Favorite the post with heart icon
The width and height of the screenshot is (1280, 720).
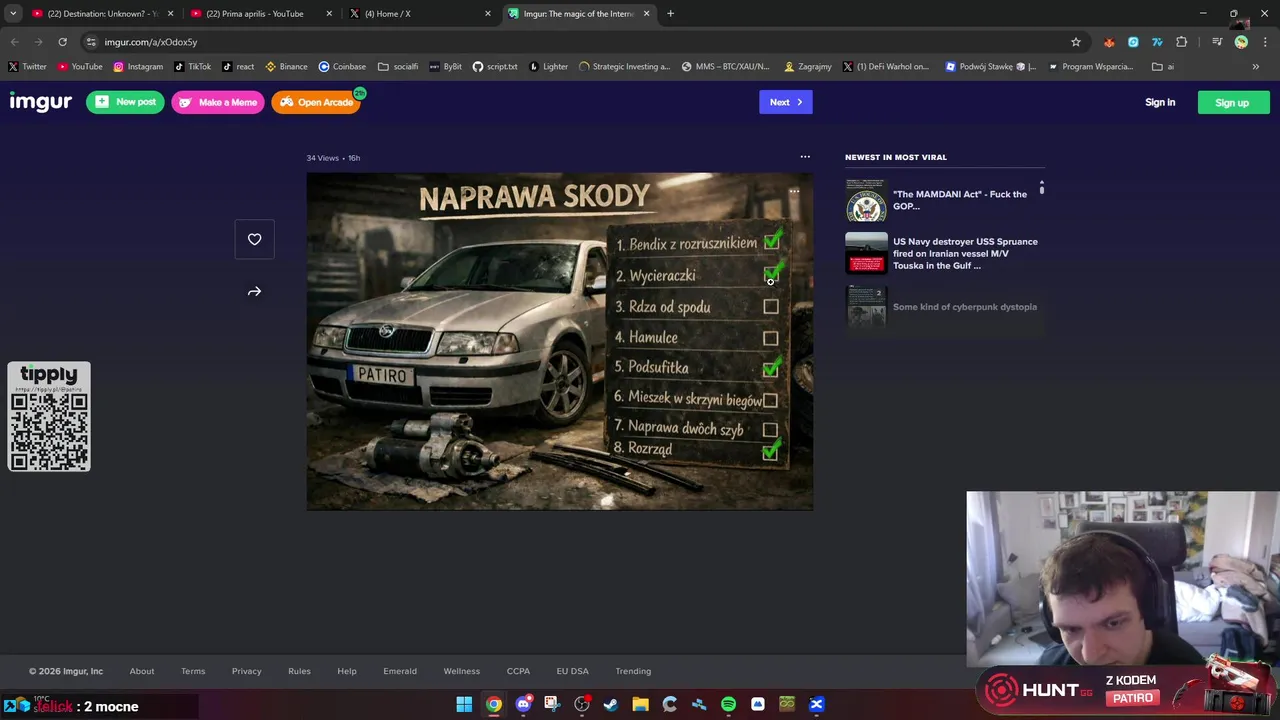pyautogui.click(x=254, y=239)
